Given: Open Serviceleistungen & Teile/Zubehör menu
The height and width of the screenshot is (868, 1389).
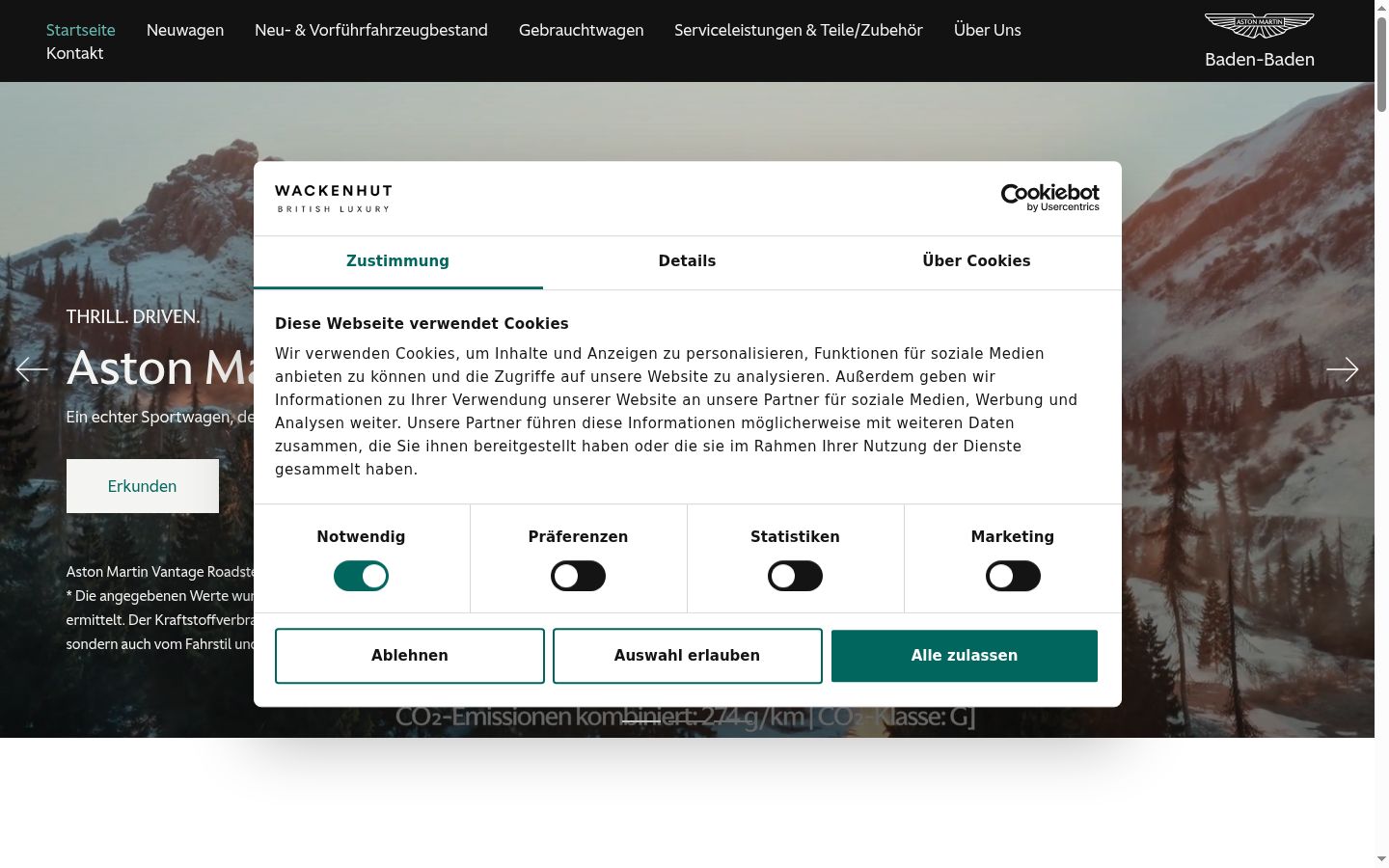Looking at the screenshot, I should 799,30.
